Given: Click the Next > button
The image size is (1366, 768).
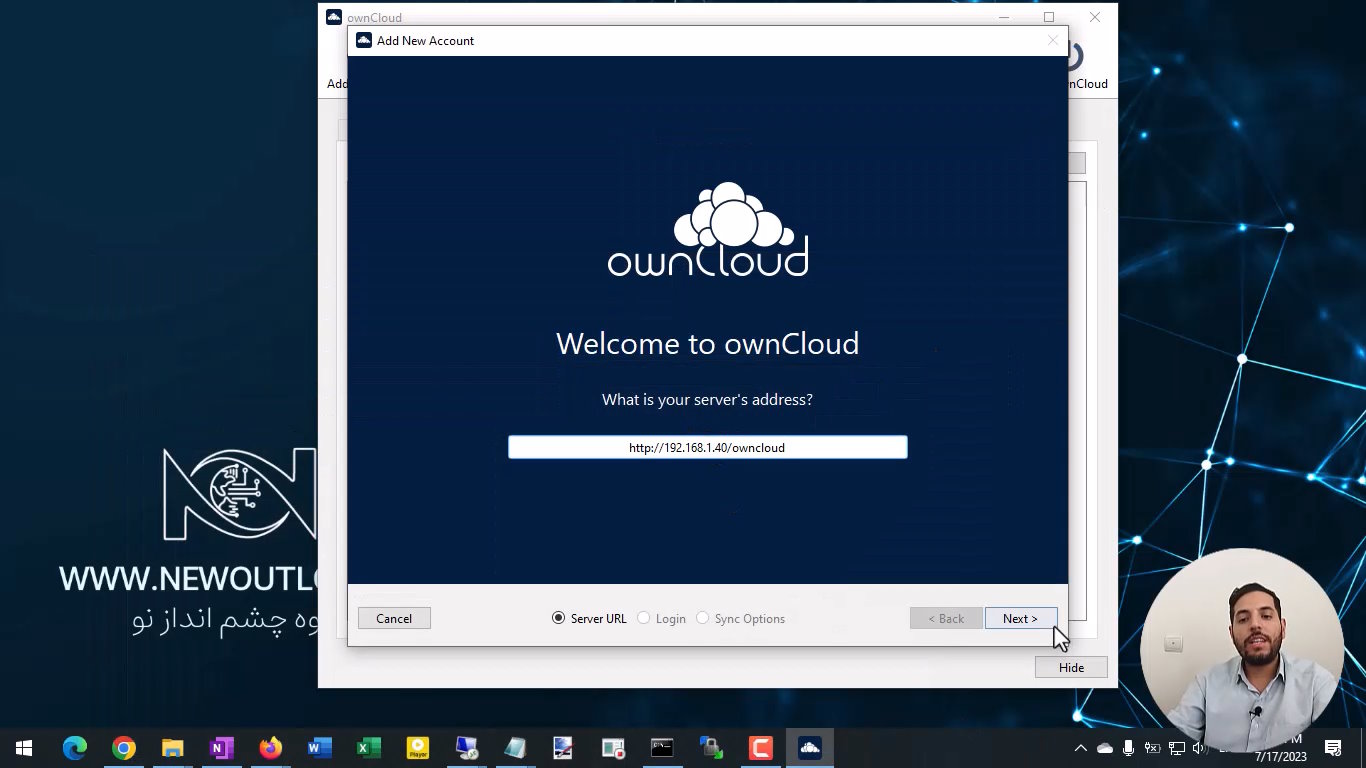Looking at the screenshot, I should [x=1020, y=618].
